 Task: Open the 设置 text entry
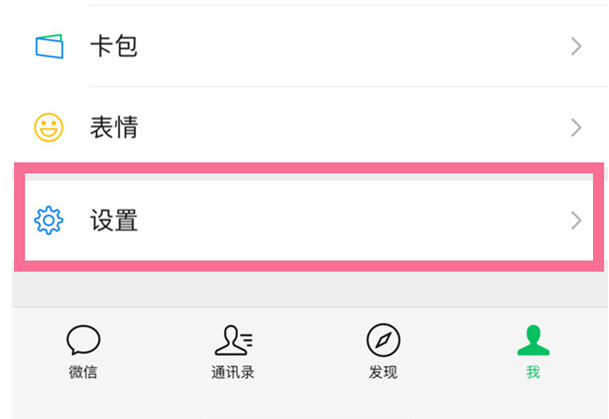click(113, 220)
